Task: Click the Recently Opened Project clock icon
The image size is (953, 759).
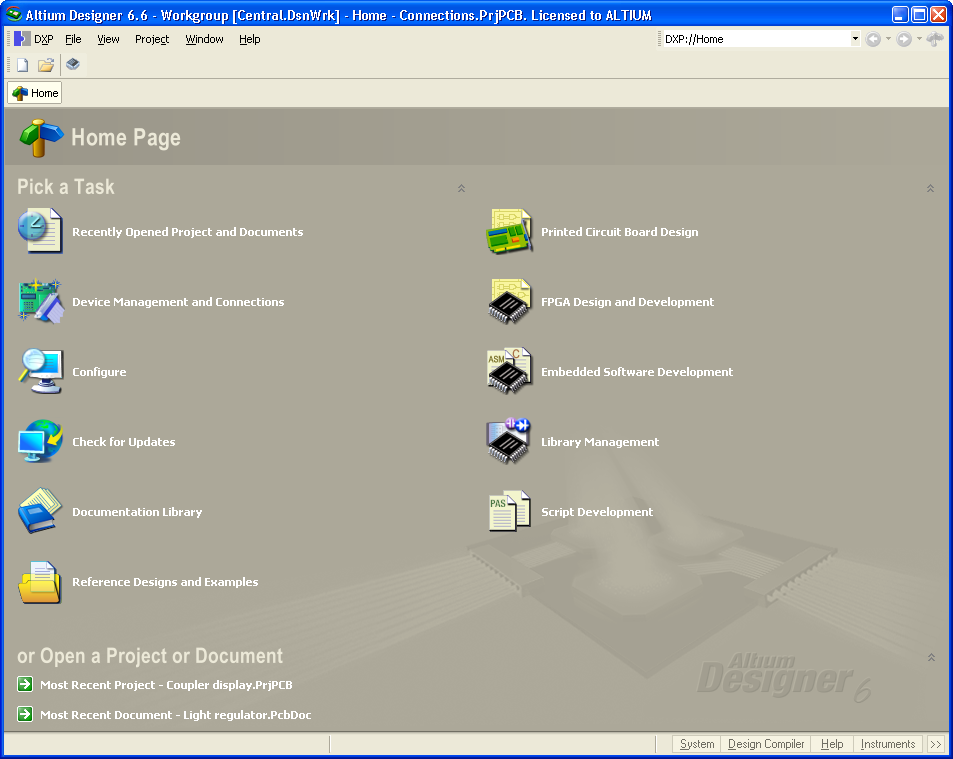Action: (x=40, y=231)
